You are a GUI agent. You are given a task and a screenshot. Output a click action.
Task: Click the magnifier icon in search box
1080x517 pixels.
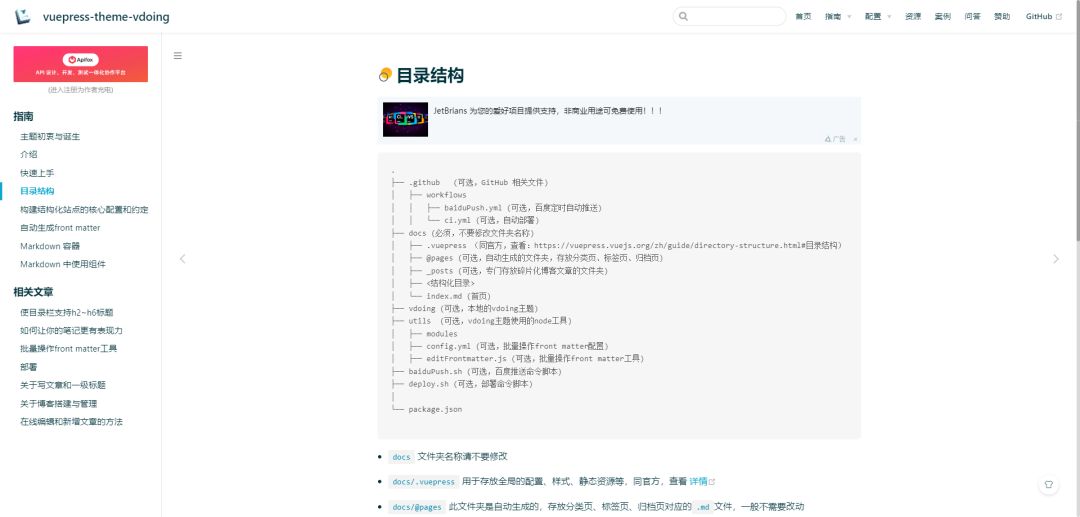click(x=683, y=17)
